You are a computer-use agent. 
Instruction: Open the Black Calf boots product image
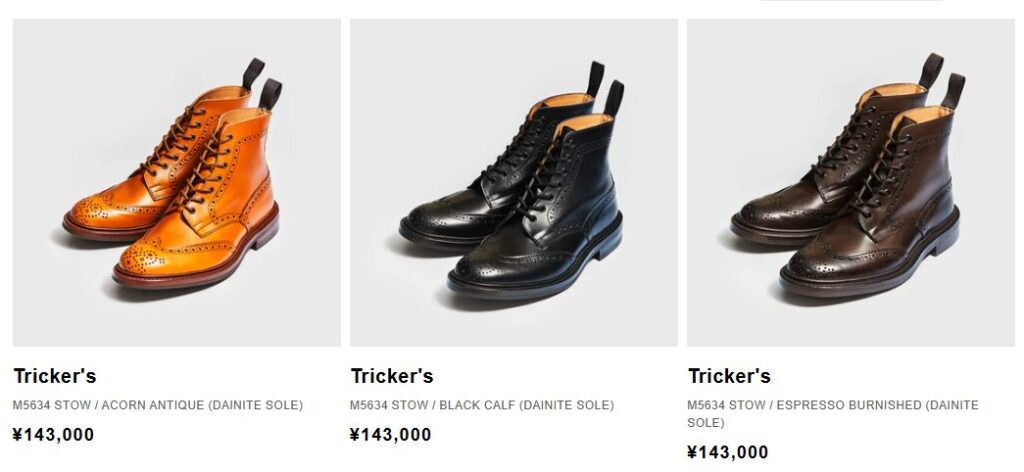tap(513, 183)
